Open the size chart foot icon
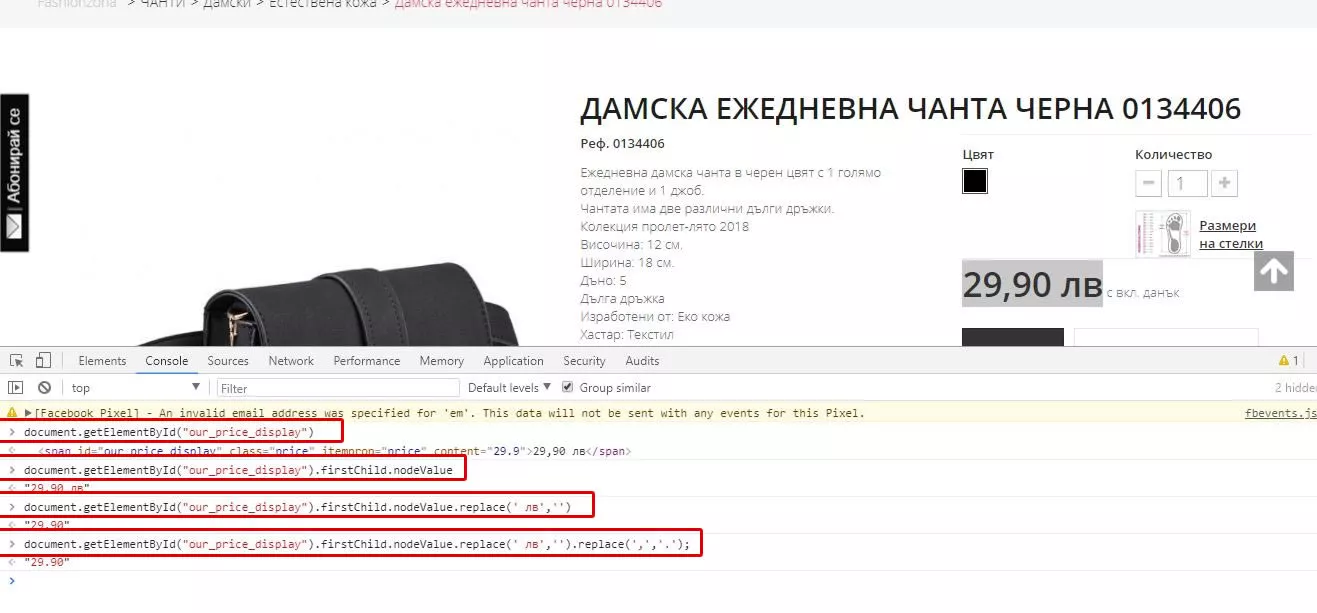The height and width of the screenshot is (613, 1317). pos(1161,234)
